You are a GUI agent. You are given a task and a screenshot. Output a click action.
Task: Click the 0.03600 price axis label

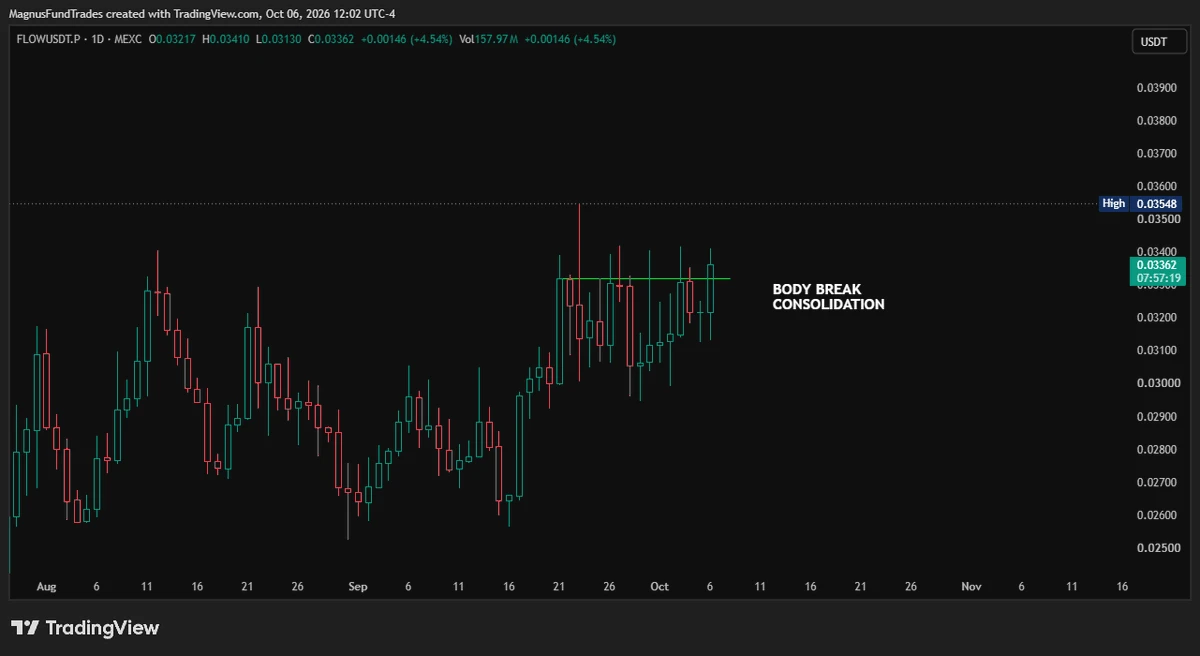(x=1155, y=187)
